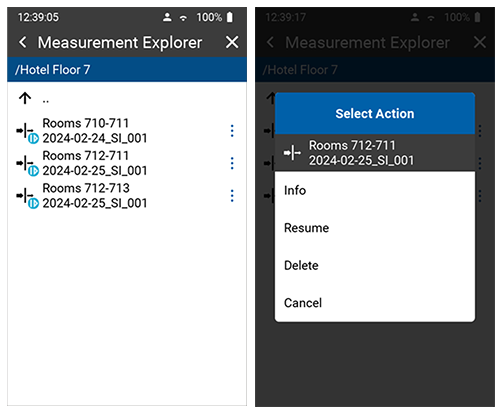500x412 pixels.
Task: Choose Delete in Select Action dialog
Action: coord(375,265)
